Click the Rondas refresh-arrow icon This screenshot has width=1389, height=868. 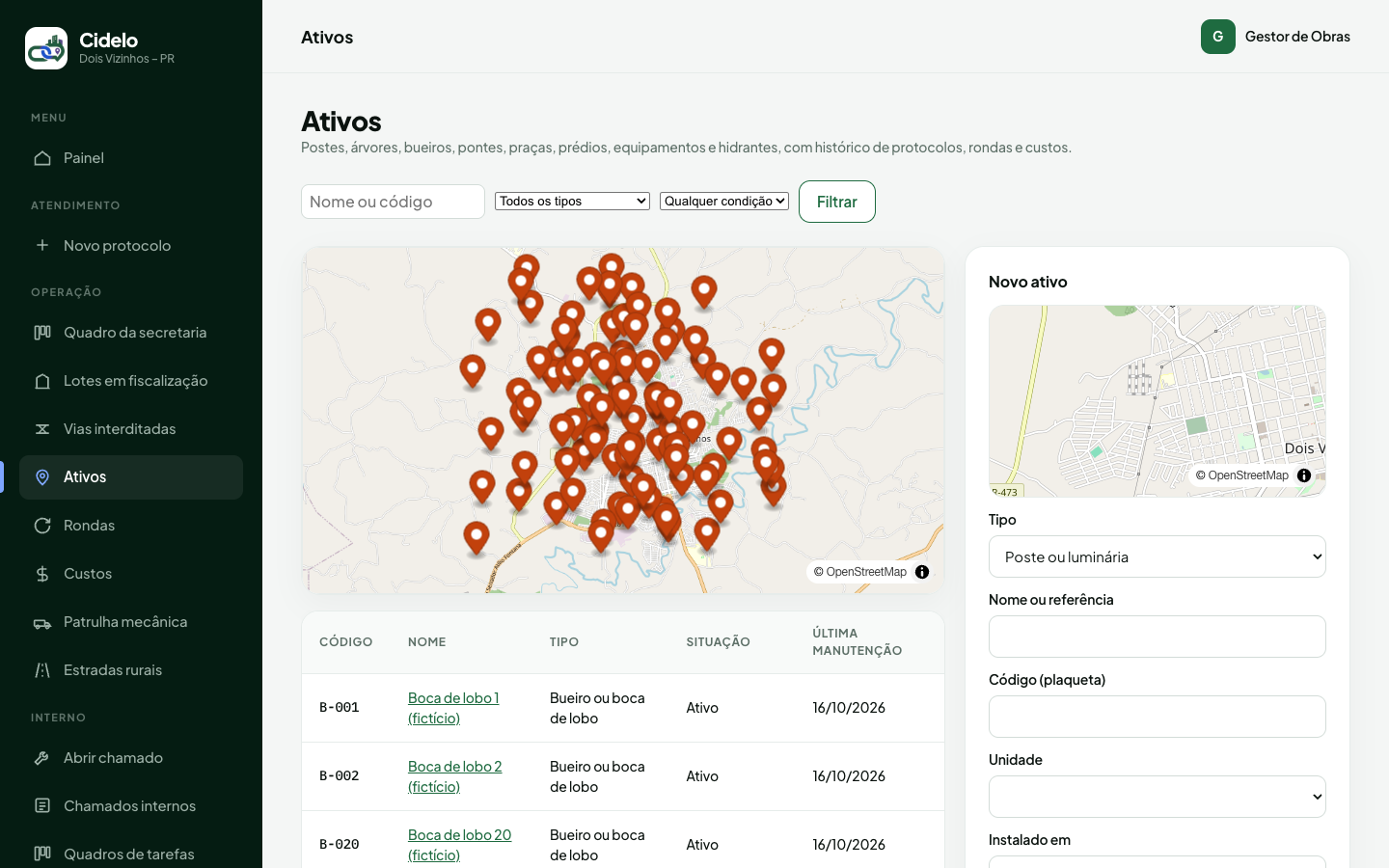click(42, 526)
